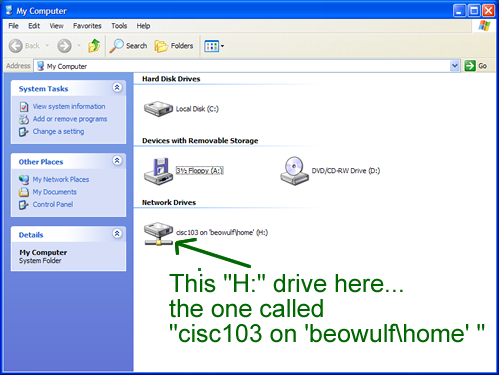
Task: Click the Up folder toolbar icon
Action: 94,46
